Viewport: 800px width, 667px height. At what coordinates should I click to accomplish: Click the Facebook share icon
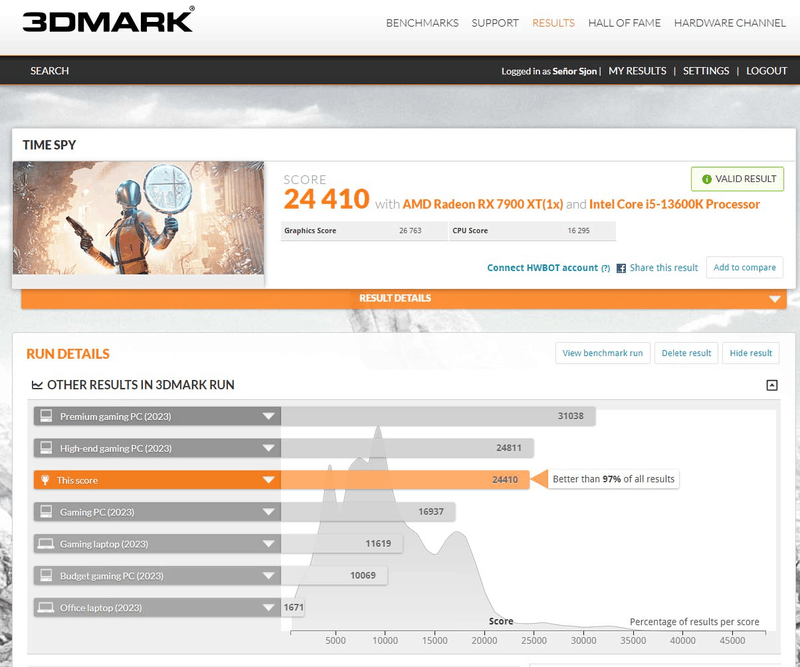point(621,268)
